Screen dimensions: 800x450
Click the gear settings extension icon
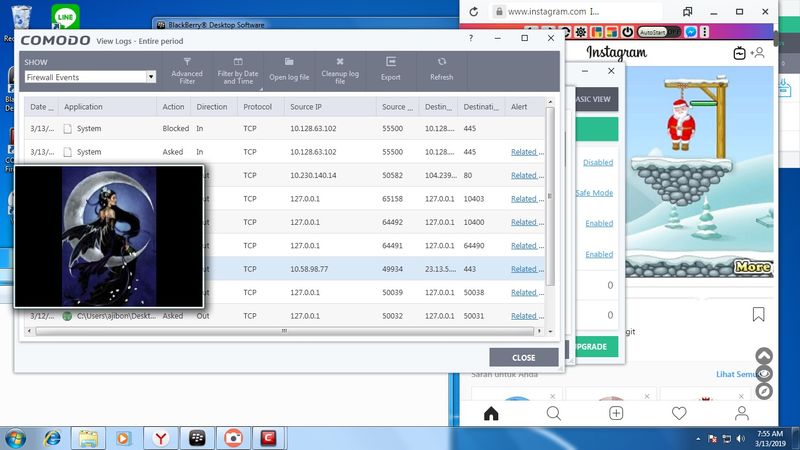[x=581, y=32]
